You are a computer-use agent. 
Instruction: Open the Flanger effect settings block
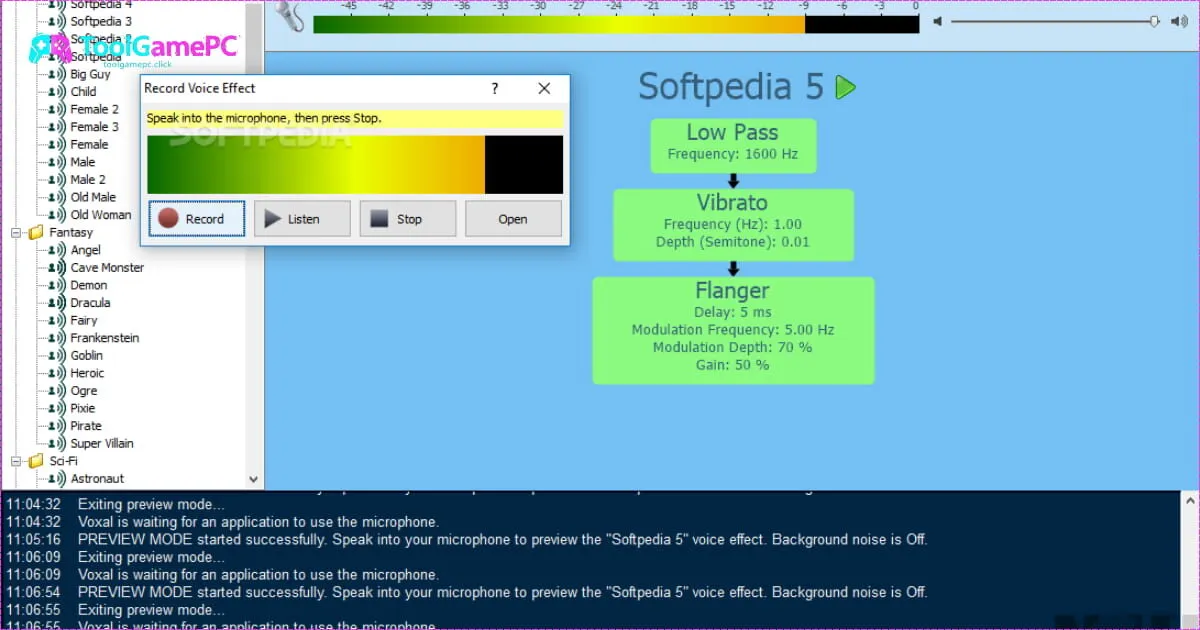(733, 330)
